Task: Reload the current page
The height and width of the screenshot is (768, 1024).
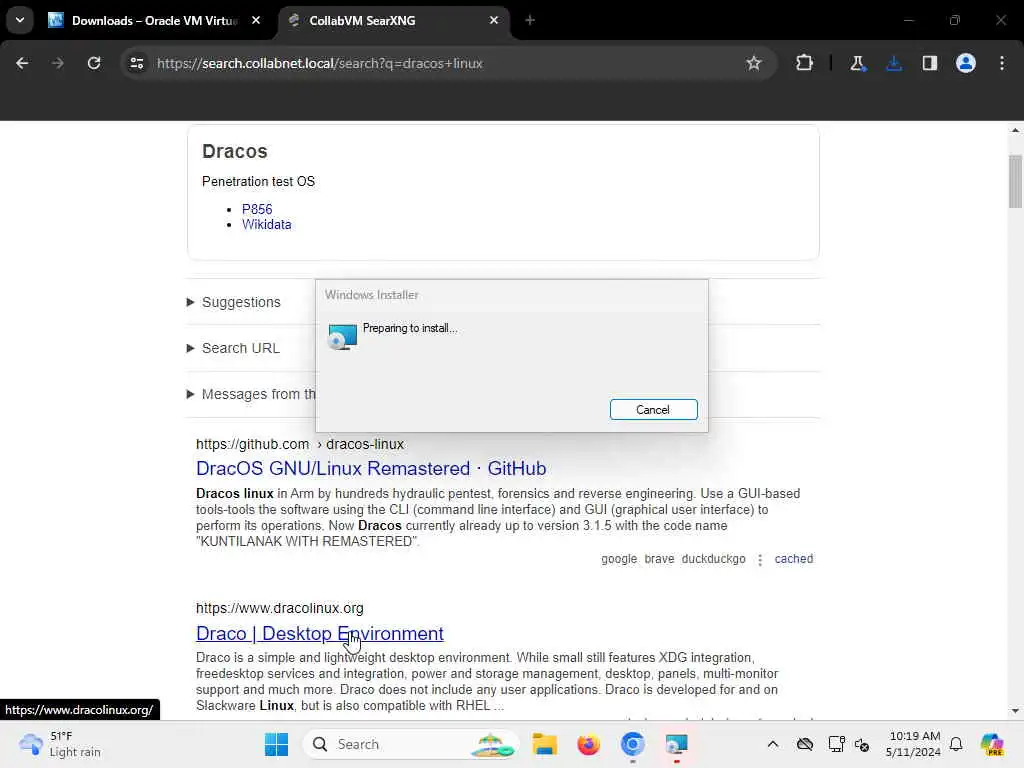Action: tap(94, 63)
